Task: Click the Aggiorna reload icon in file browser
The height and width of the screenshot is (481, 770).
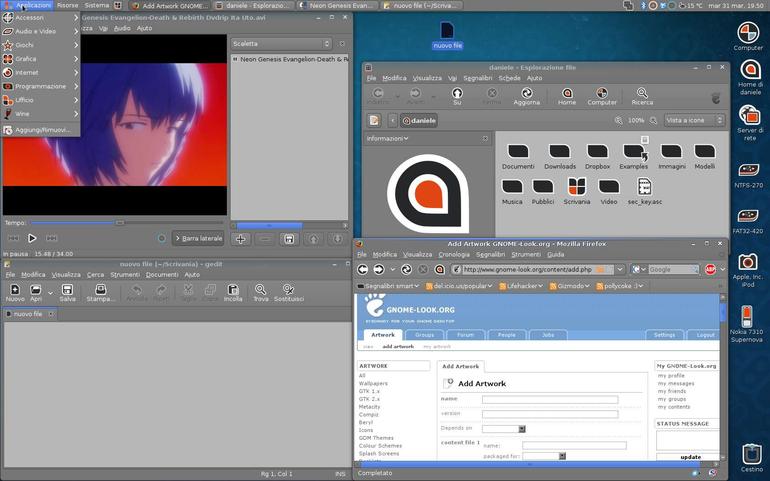Action: pos(526,96)
